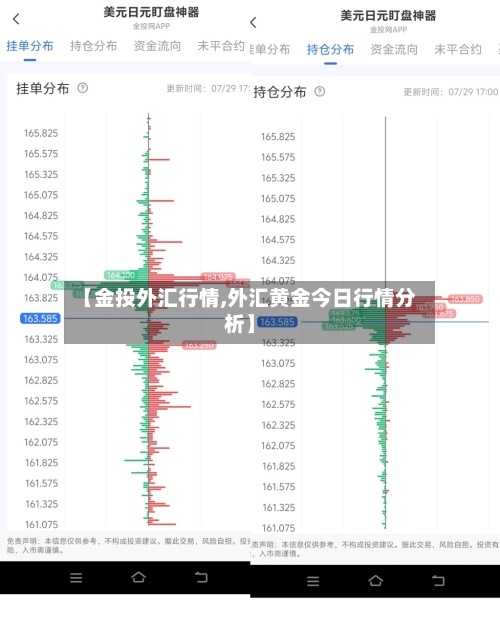Tap the return navigation icon on right screen
The width and height of the screenshot is (500, 625).
tap(438, 580)
